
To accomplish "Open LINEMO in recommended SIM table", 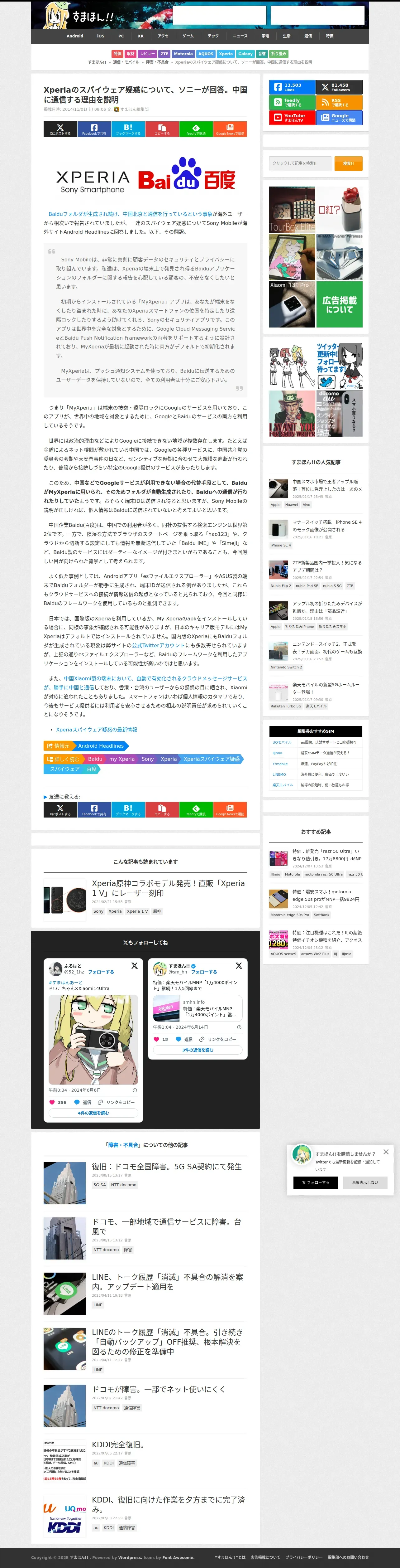I will [279, 774].
